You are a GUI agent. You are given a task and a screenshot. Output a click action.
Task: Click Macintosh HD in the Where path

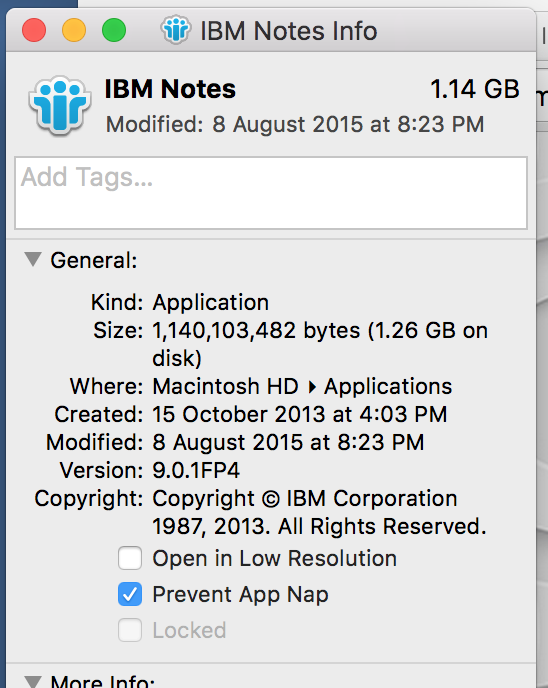[x=226, y=387]
